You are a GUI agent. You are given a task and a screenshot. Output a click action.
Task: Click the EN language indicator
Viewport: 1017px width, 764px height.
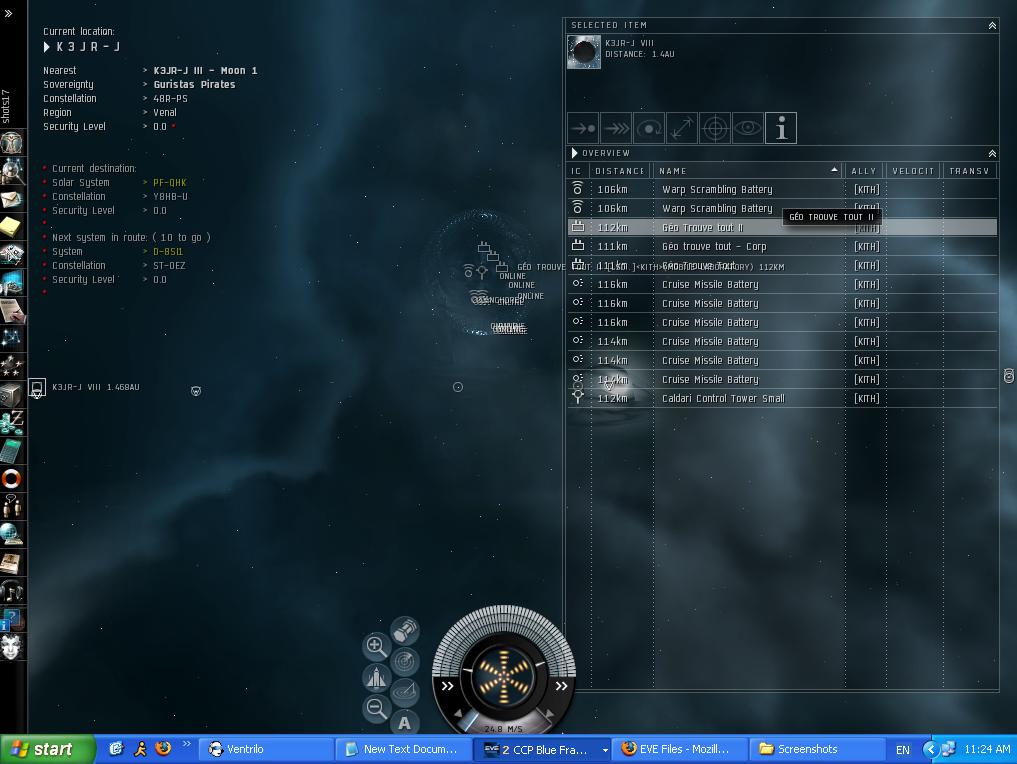click(902, 750)
